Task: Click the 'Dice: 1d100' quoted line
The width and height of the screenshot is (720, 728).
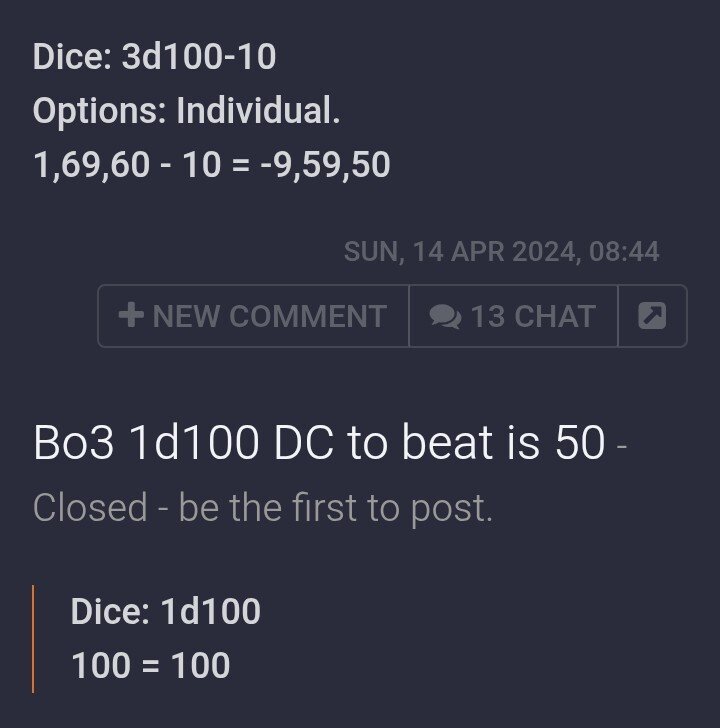Action: pos(165,611)
